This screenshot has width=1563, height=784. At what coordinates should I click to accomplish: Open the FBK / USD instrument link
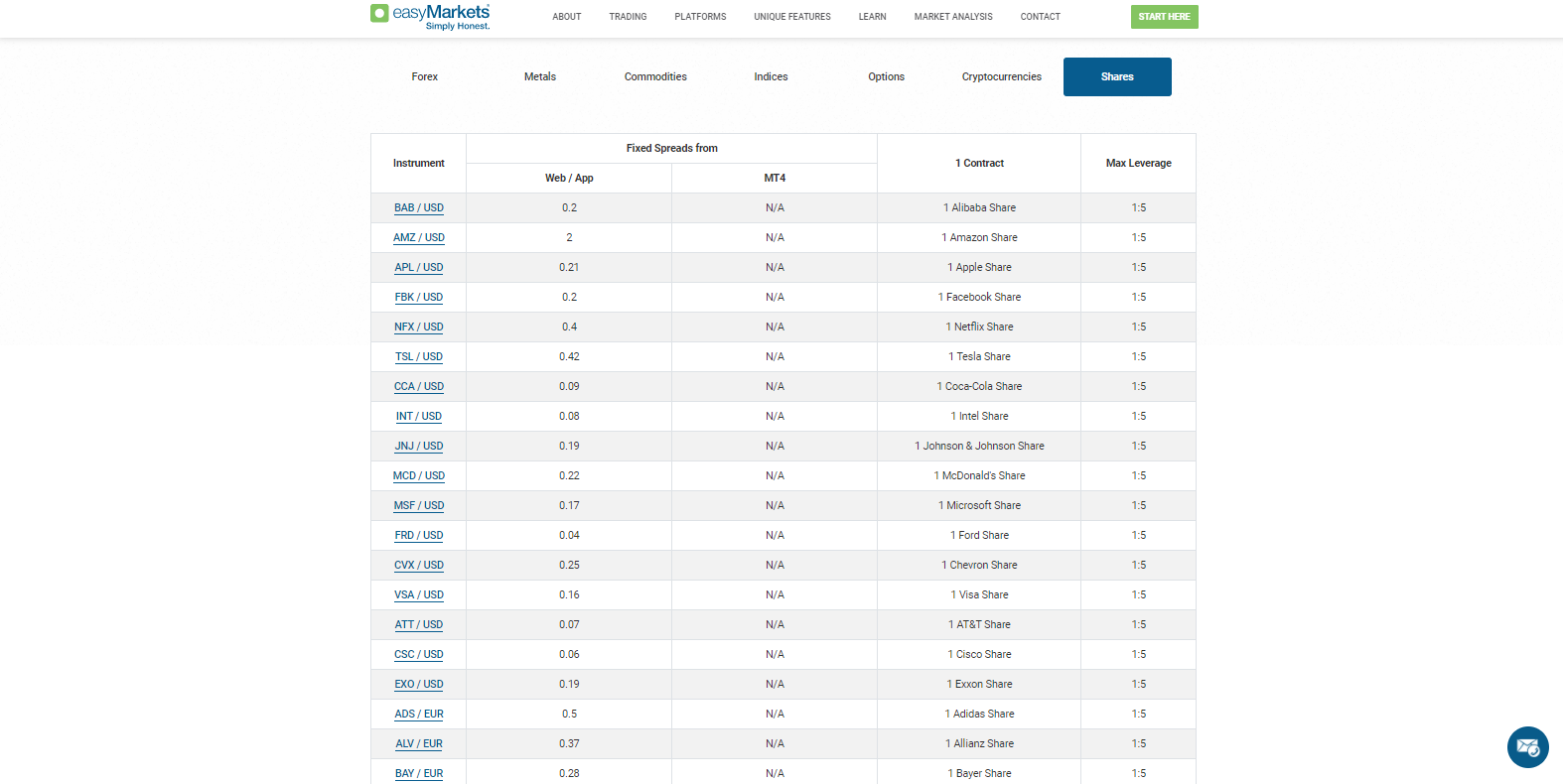coord(419,298)
